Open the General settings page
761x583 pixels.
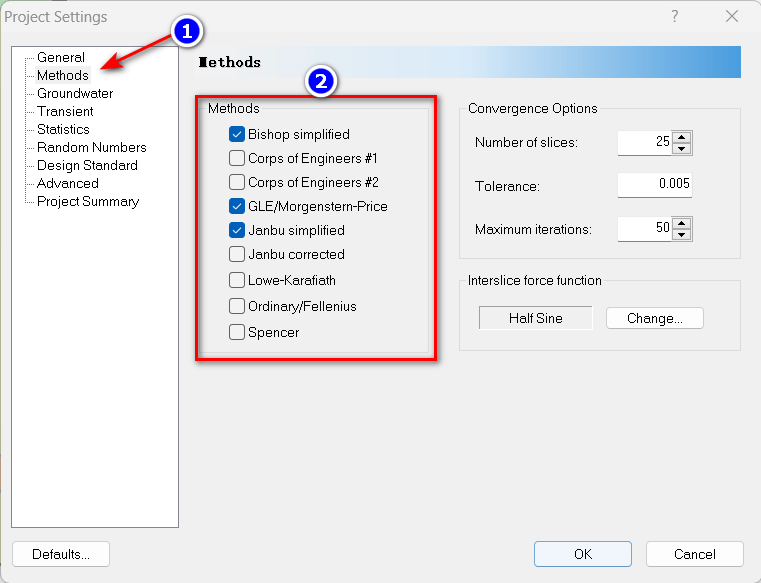(60, 57)
